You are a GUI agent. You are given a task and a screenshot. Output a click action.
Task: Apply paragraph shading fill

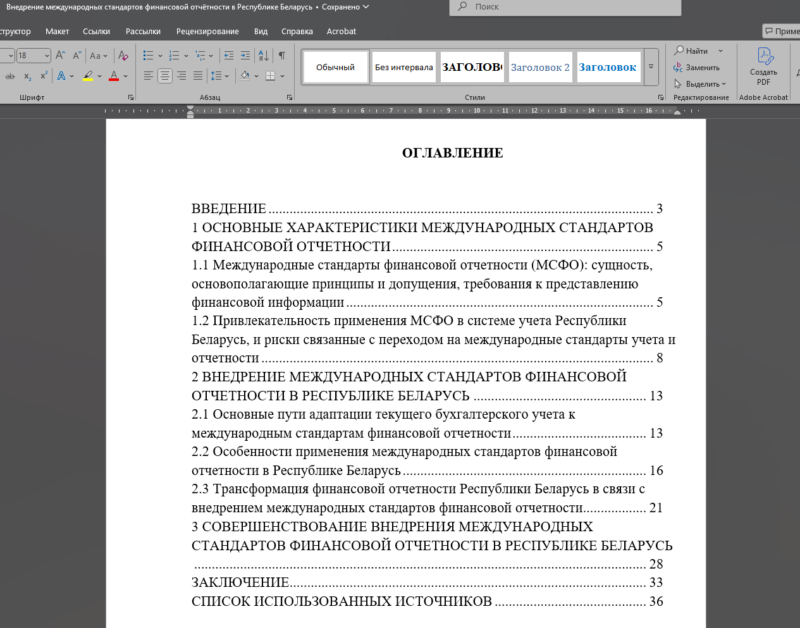click(x=245, y=76)
